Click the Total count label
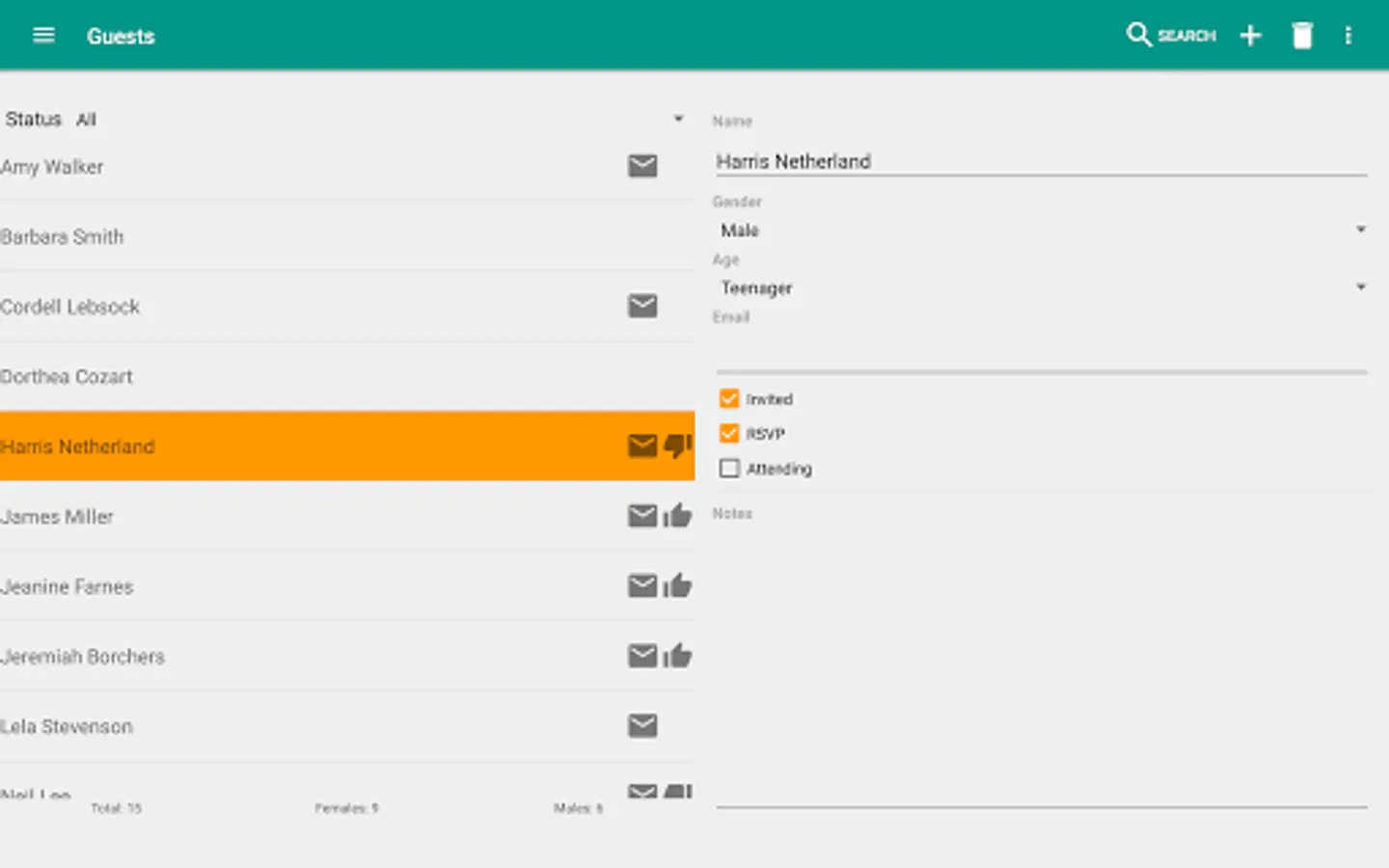Viewport: 1389px width, 868px height. coord(116,808)
